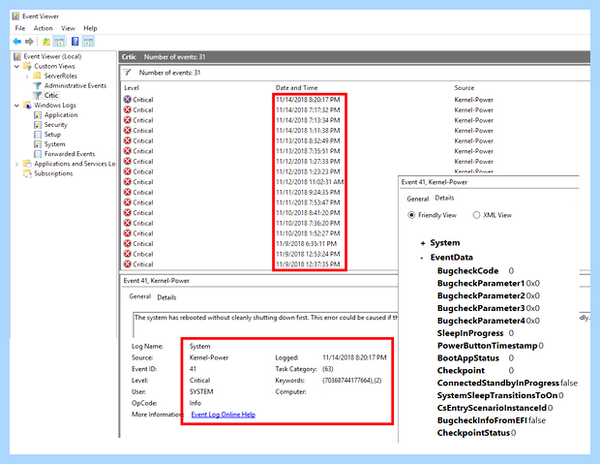The height and width of the screenshot is (464, 600).
Task: Click the error icon for 11/14/2018 7:17:32 PM
Action: point(127,110)
